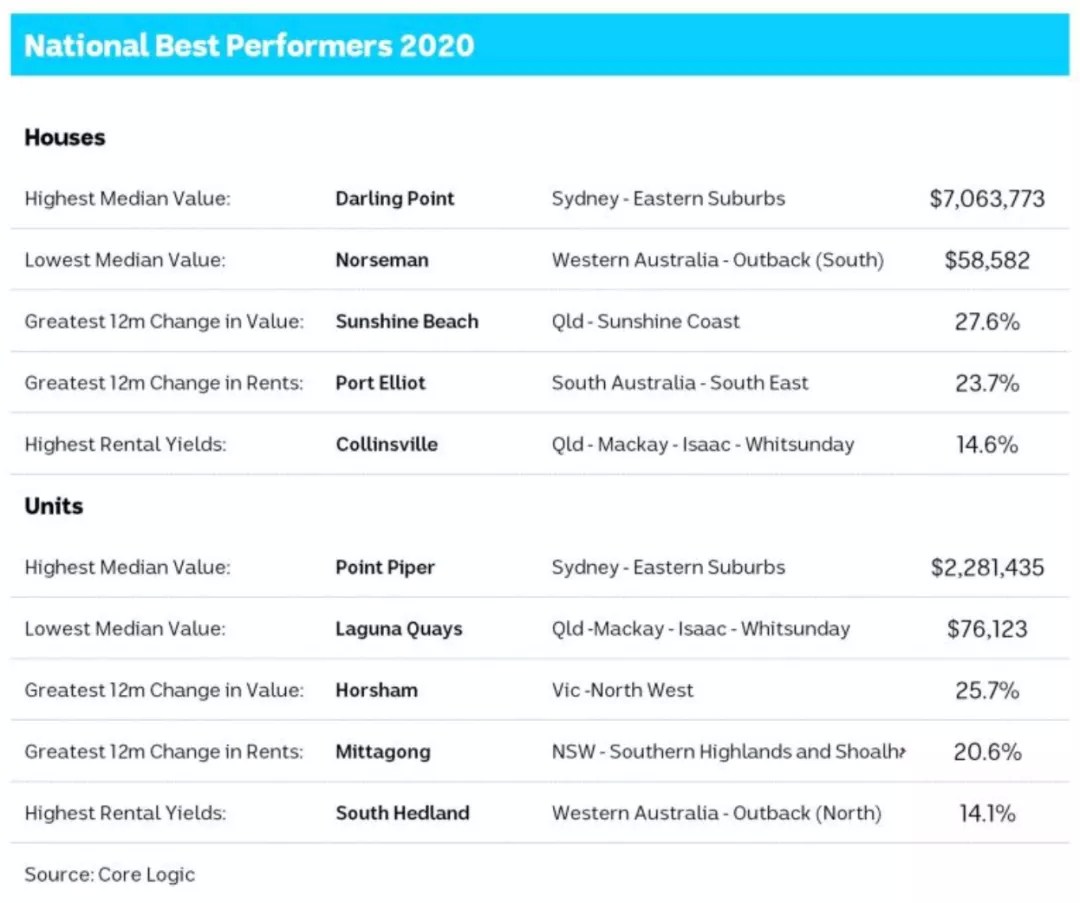
Task: Click the Source: Core Logic text
Action: pos(110,874)
